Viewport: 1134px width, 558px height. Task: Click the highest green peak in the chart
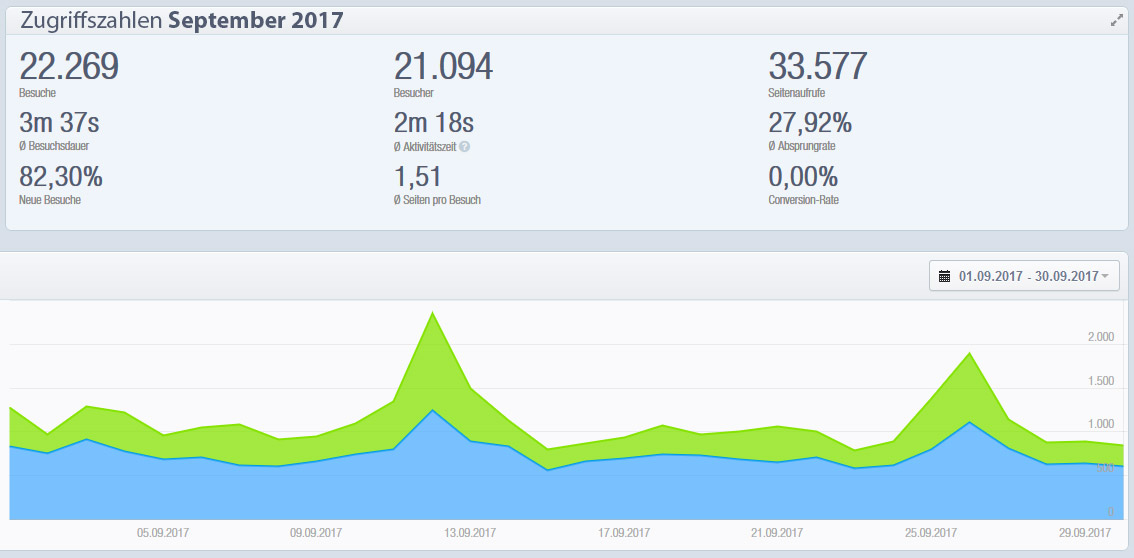[432, 314]
